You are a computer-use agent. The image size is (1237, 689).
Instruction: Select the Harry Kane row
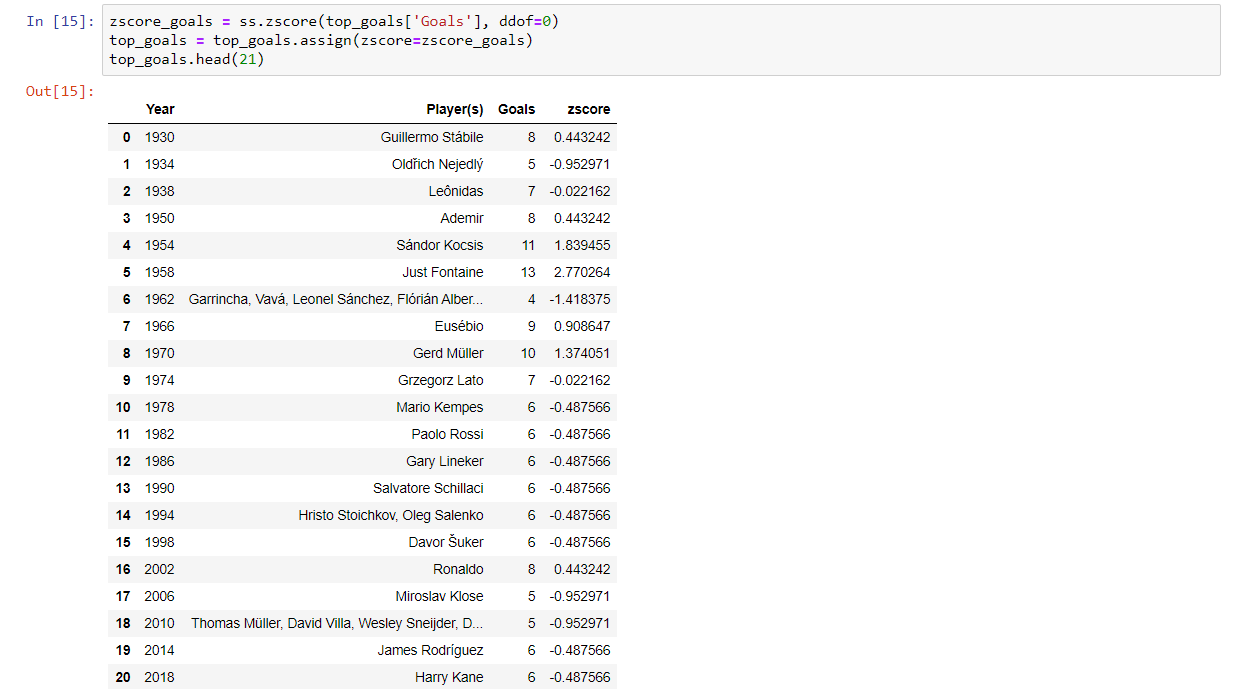[362, 677]
